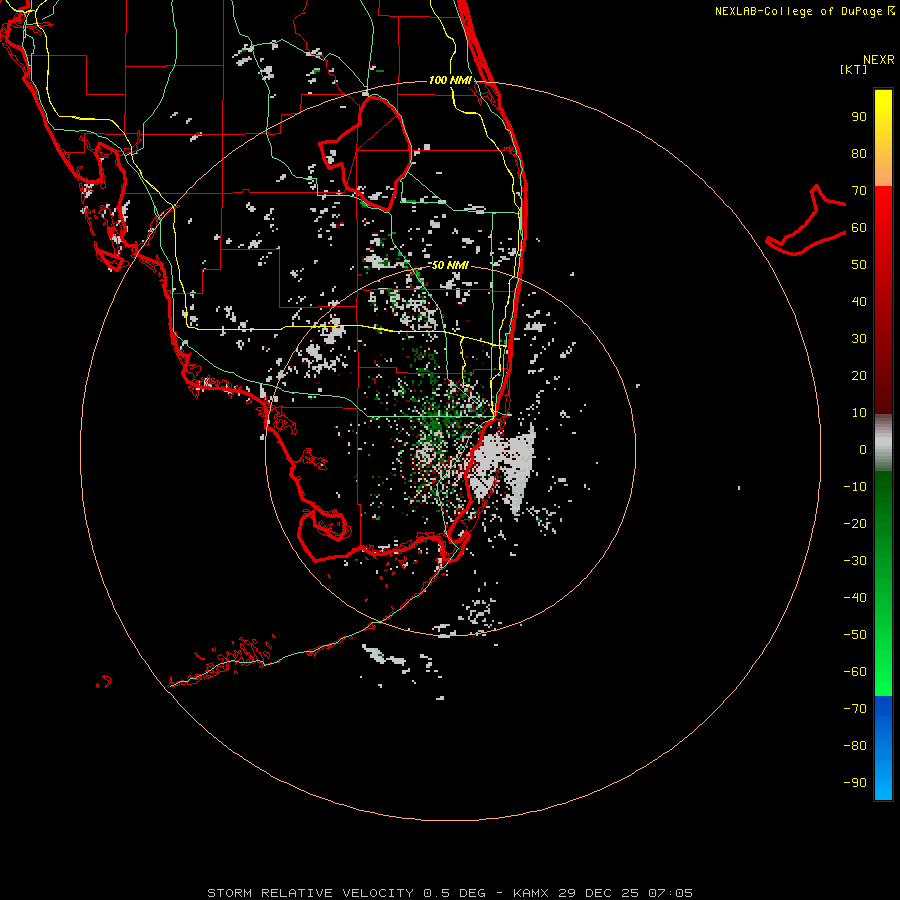Click the 100 NMI range ring label
Screen dimensions: 900x900
(x=450, y=80)
